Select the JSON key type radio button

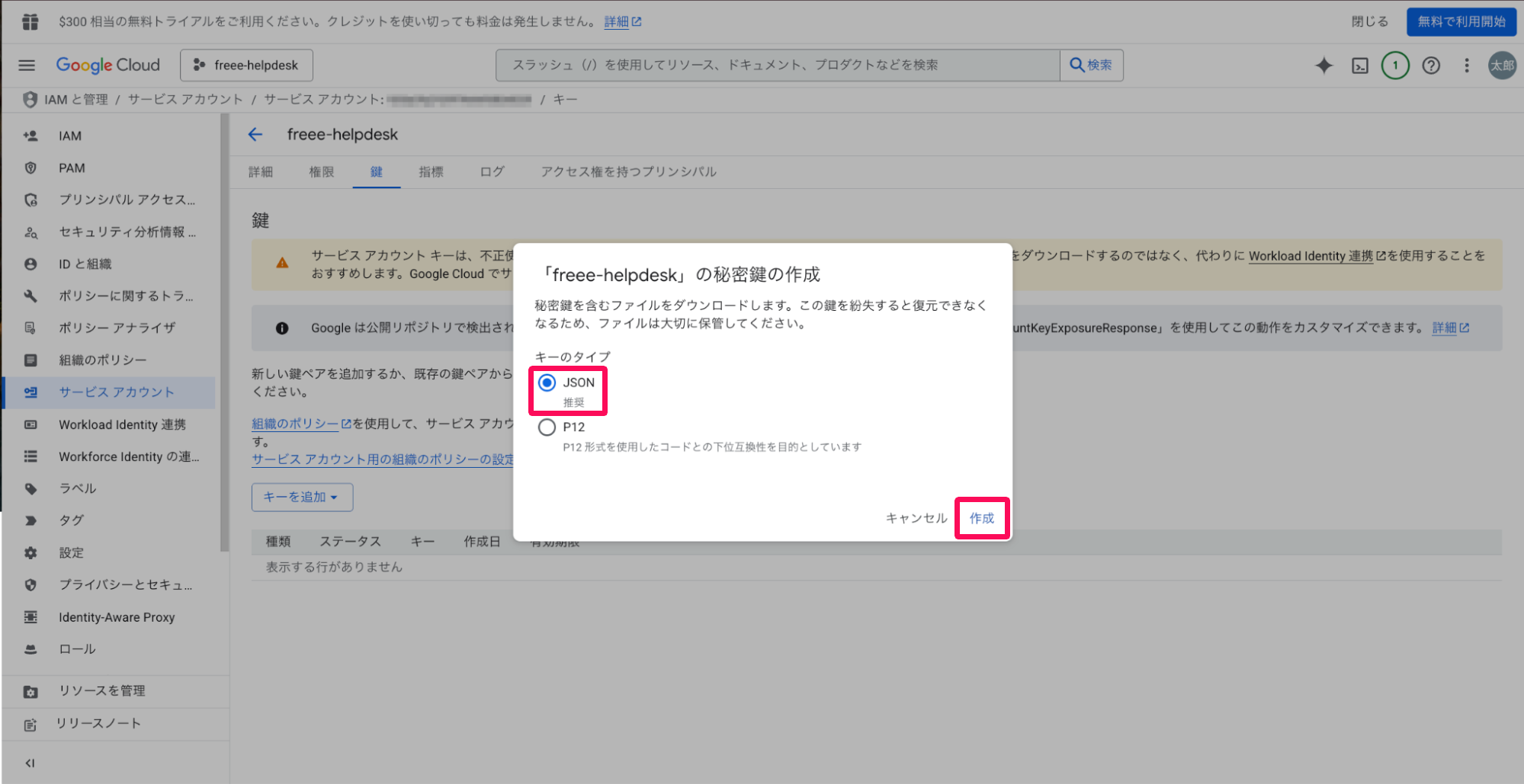547,382
